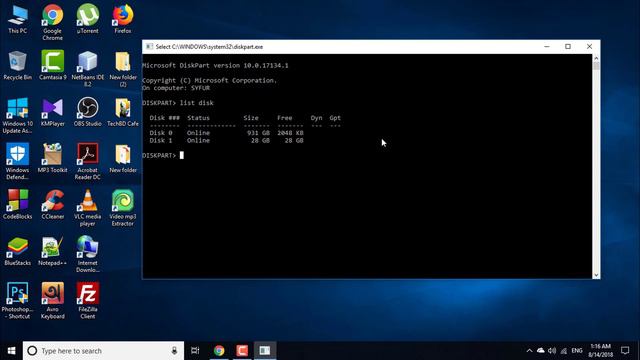
Task: Open uTorrent desktop shortcut
Action: (88, 19)
